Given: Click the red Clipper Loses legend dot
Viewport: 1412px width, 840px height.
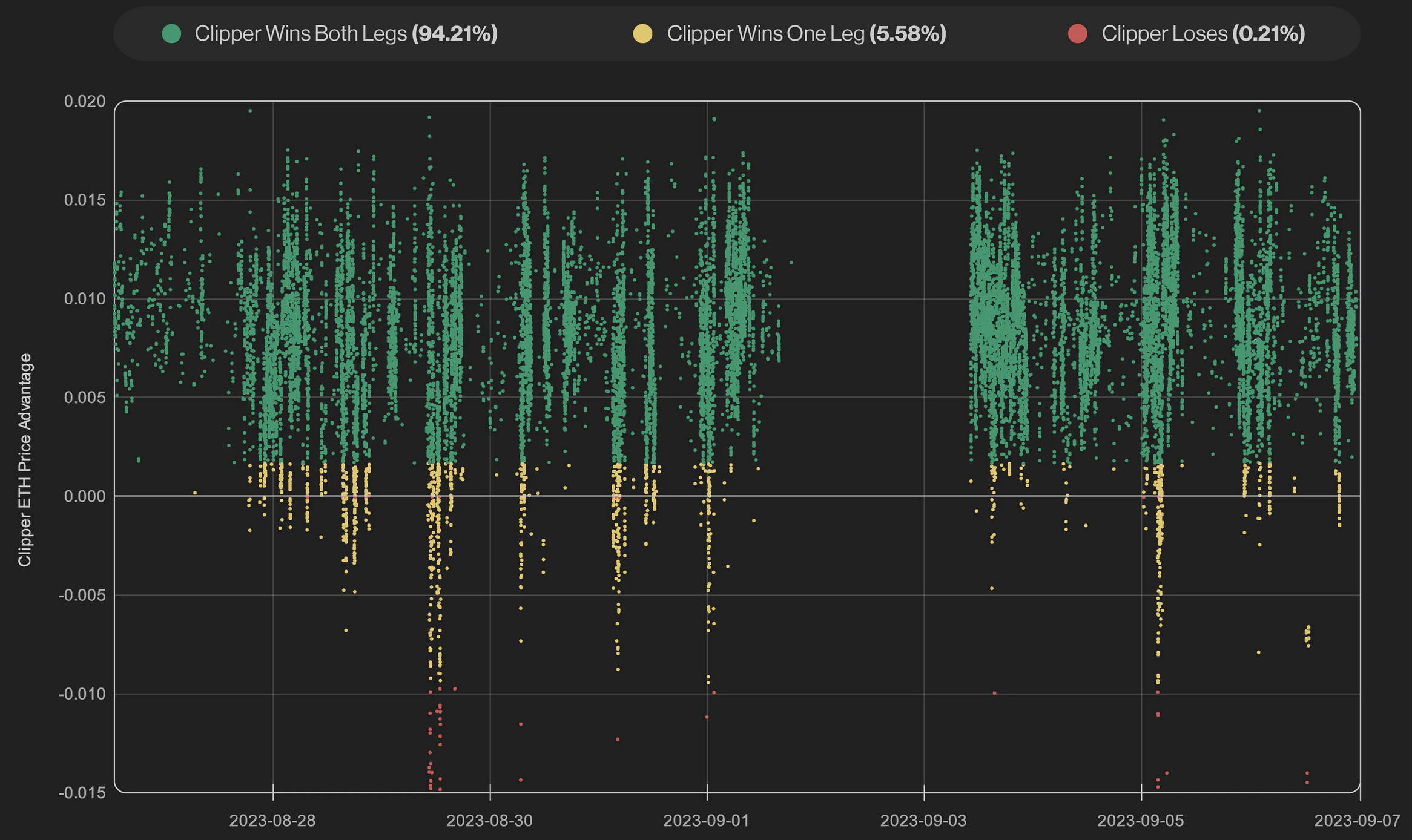Looking at the screenshot, I should tap(1077, 34).
